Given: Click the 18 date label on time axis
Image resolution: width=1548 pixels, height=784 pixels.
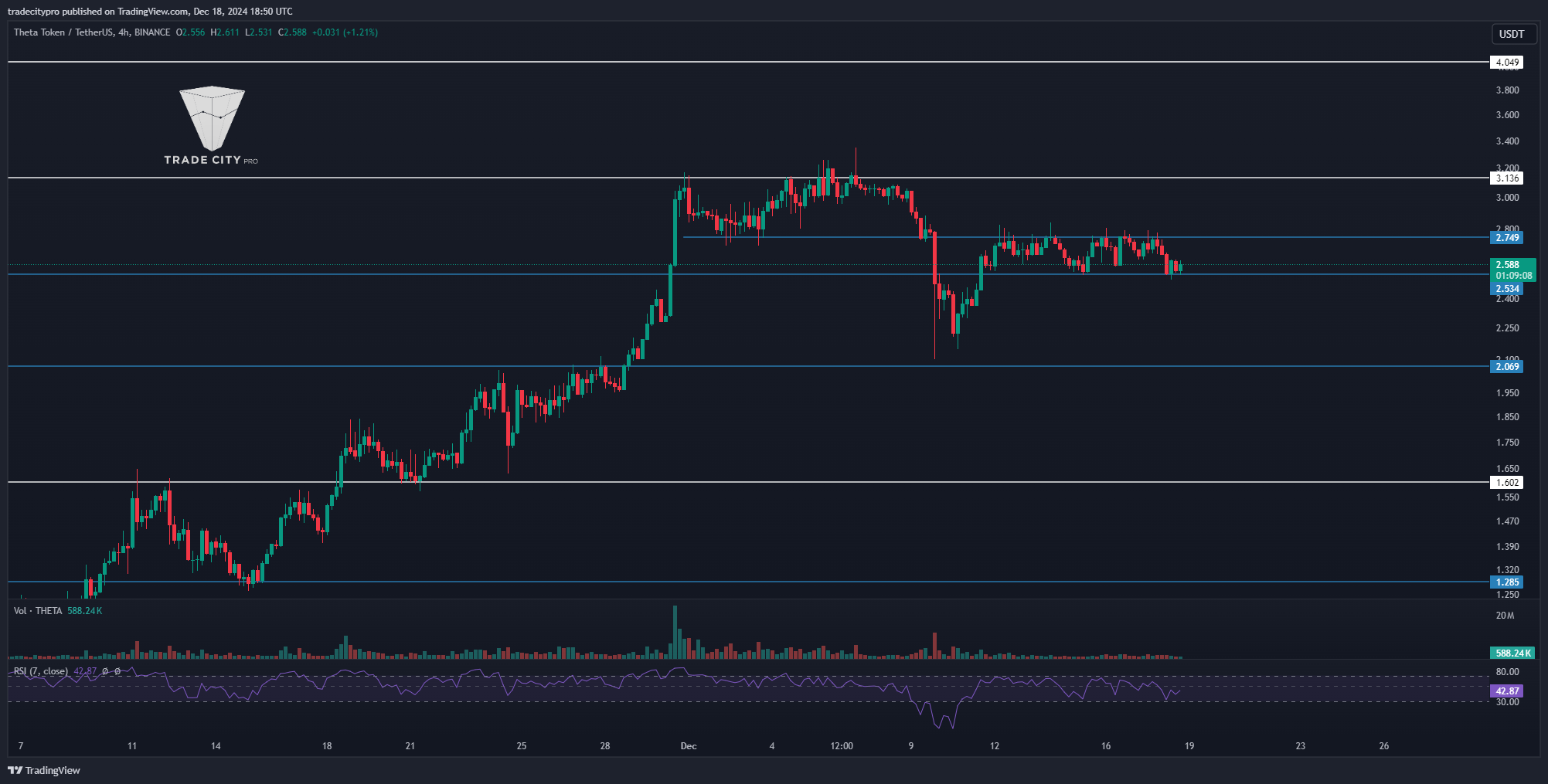Looking at the screenshot, I should [x=327, y=746].
